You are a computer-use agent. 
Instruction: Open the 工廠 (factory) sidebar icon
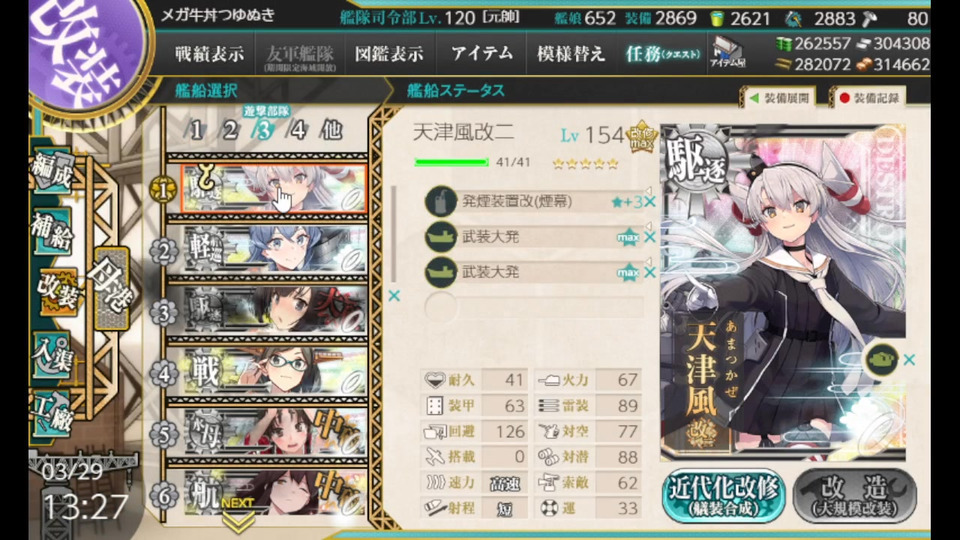pyautogui.click(x=53, y=413)
